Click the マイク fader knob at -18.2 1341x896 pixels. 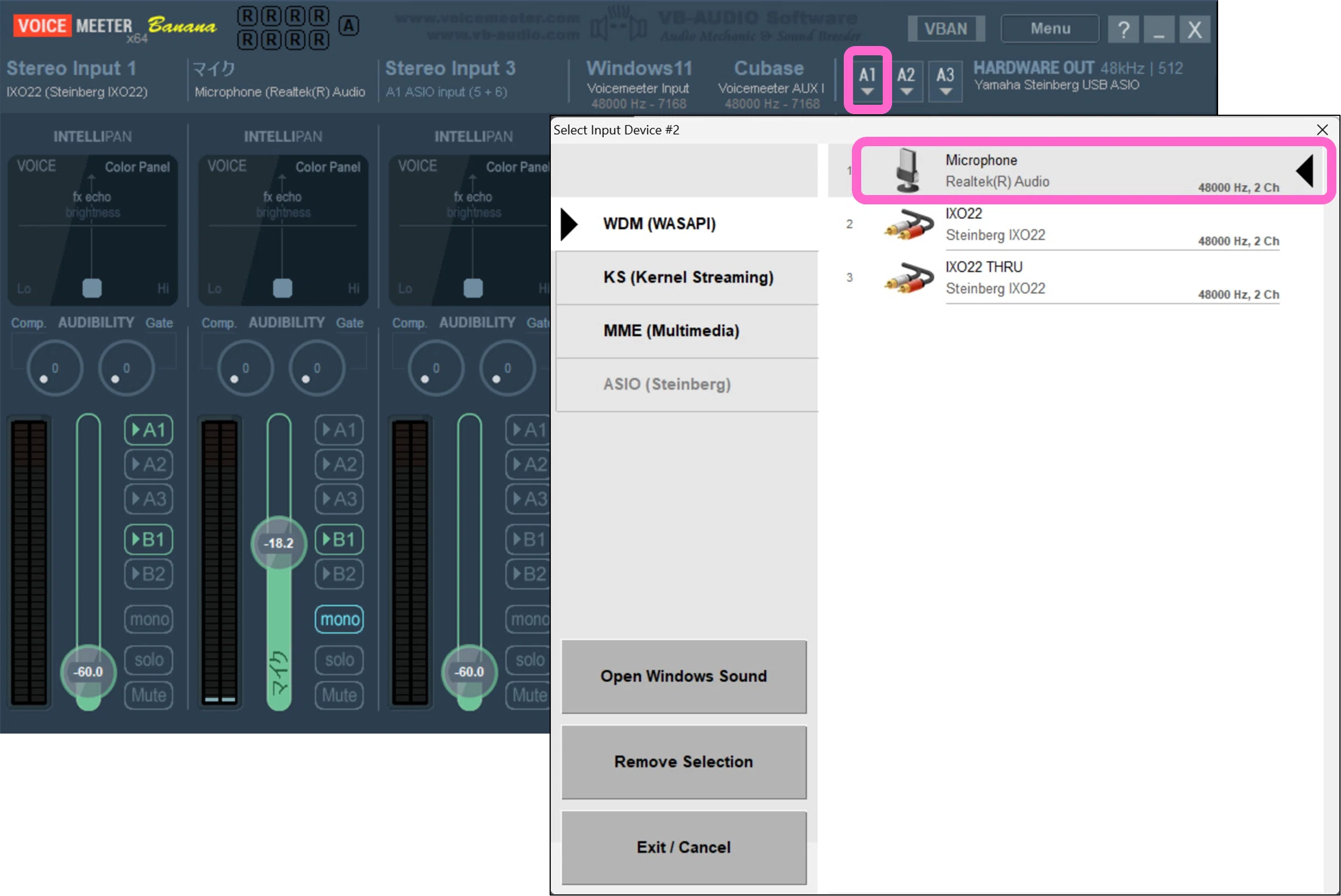[278, 543]
